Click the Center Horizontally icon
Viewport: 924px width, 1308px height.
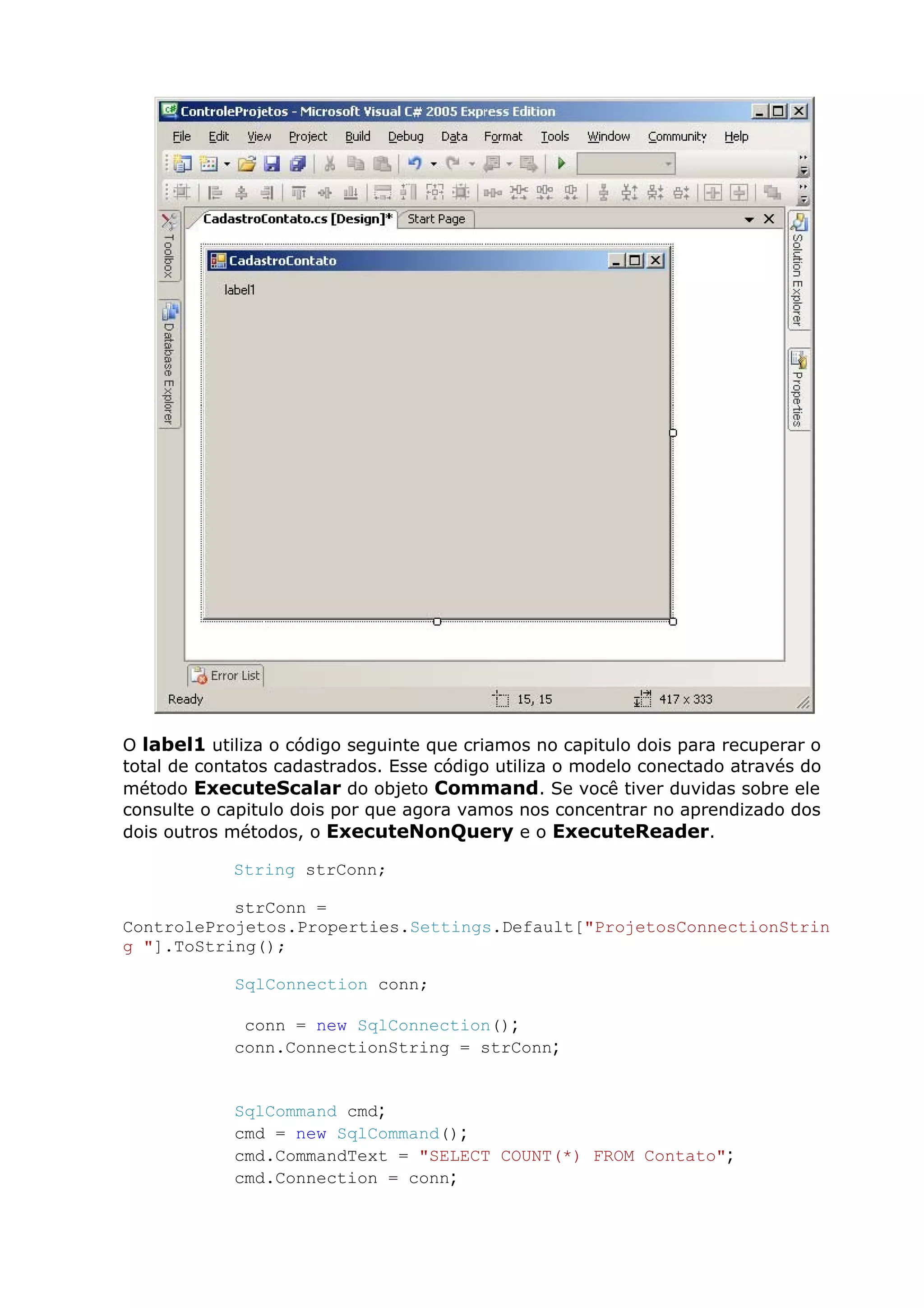point(713,193)
